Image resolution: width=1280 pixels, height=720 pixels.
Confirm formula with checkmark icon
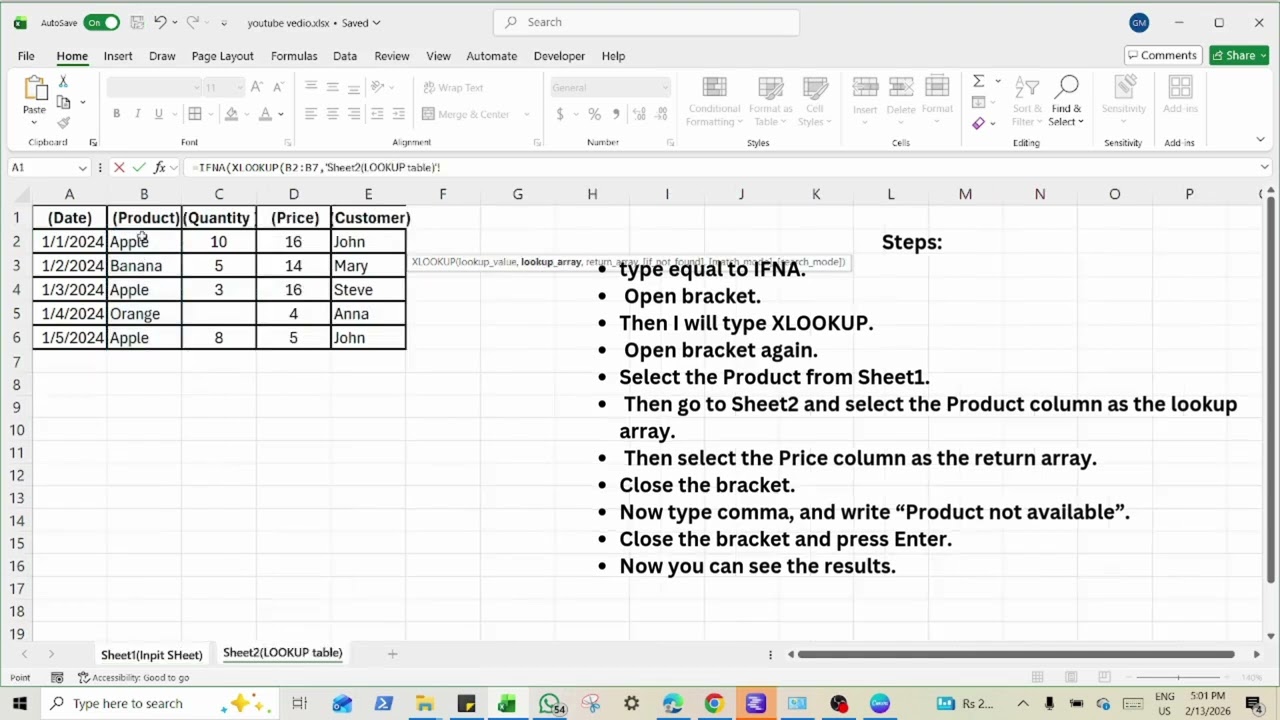pos(139,167)
